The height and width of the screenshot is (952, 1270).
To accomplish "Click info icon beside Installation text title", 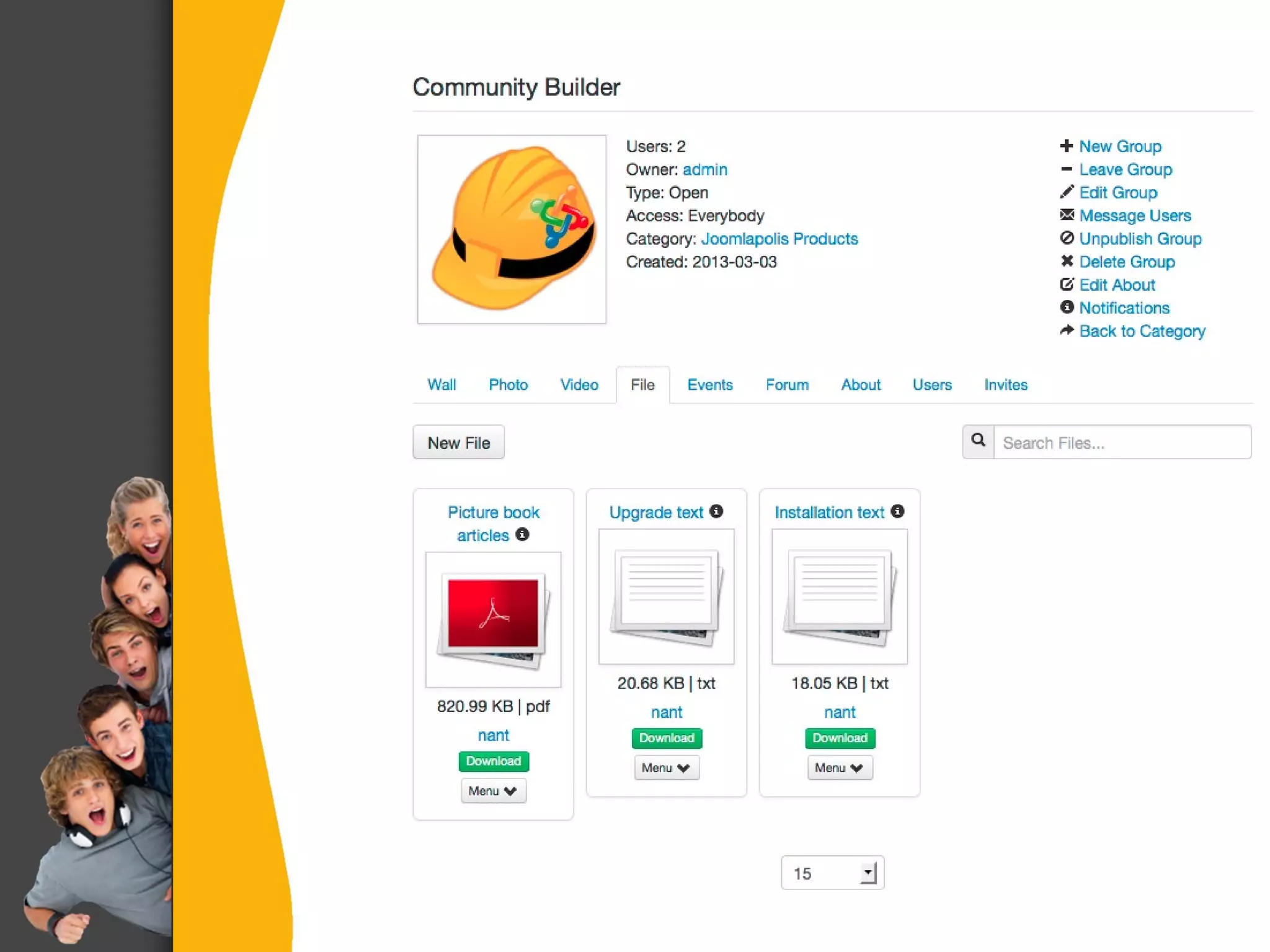I will (x=897, y=511).
